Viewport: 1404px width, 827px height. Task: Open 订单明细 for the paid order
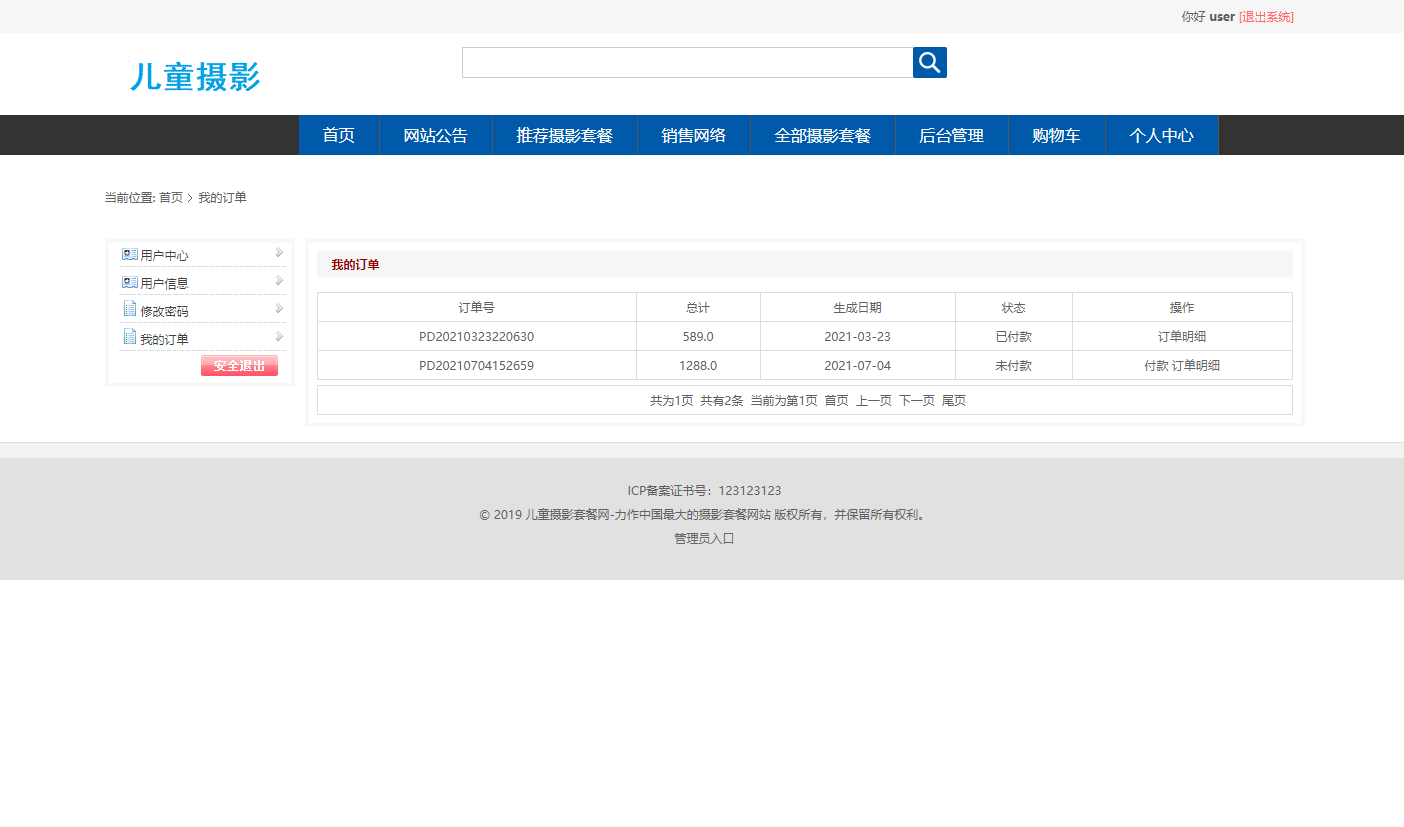point(1181,336)
